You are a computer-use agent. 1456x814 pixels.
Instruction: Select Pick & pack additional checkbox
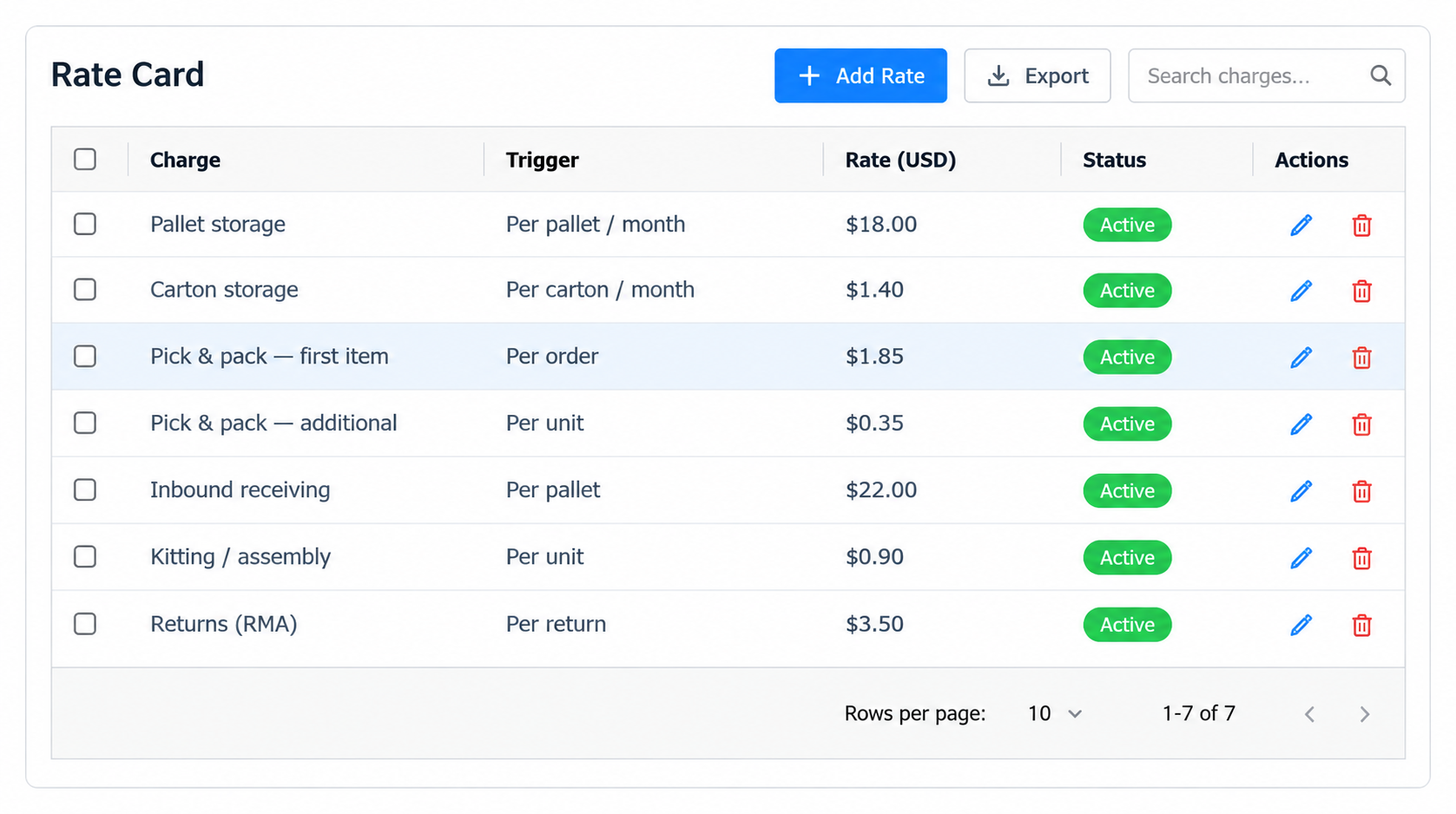tap(85, 423)
